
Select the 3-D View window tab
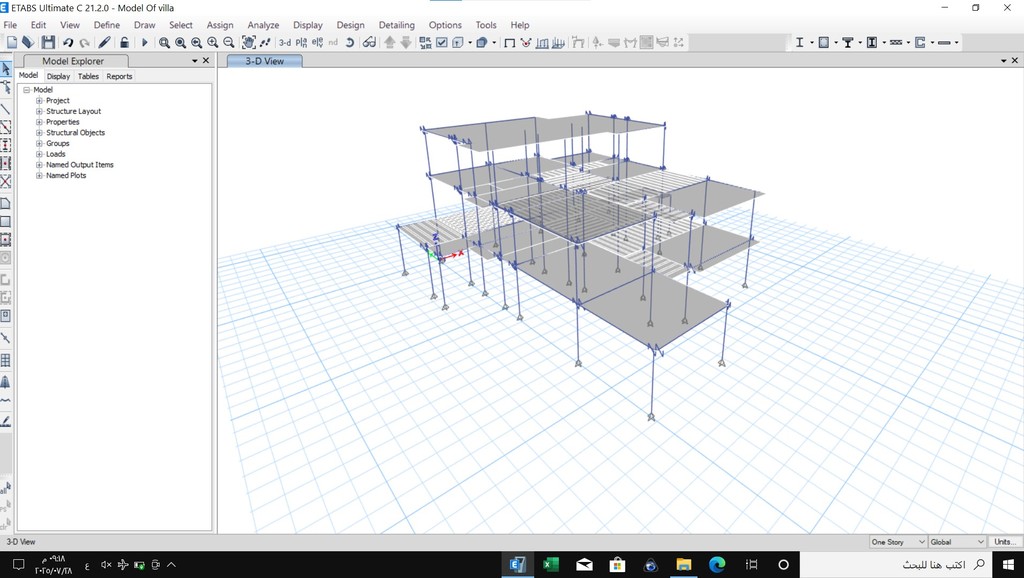(x=264, y=61)
